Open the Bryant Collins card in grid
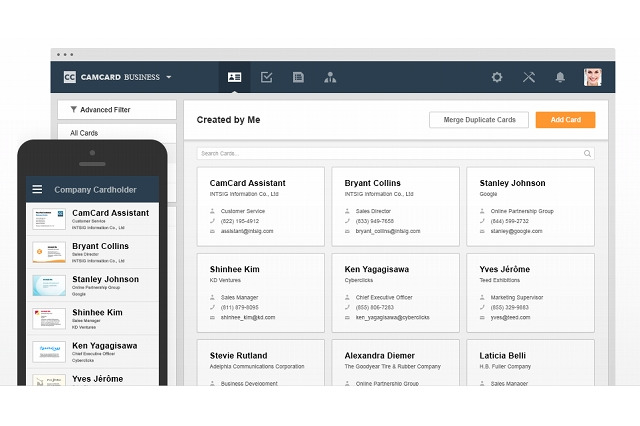640x426 pixels. tap(396, 206)
